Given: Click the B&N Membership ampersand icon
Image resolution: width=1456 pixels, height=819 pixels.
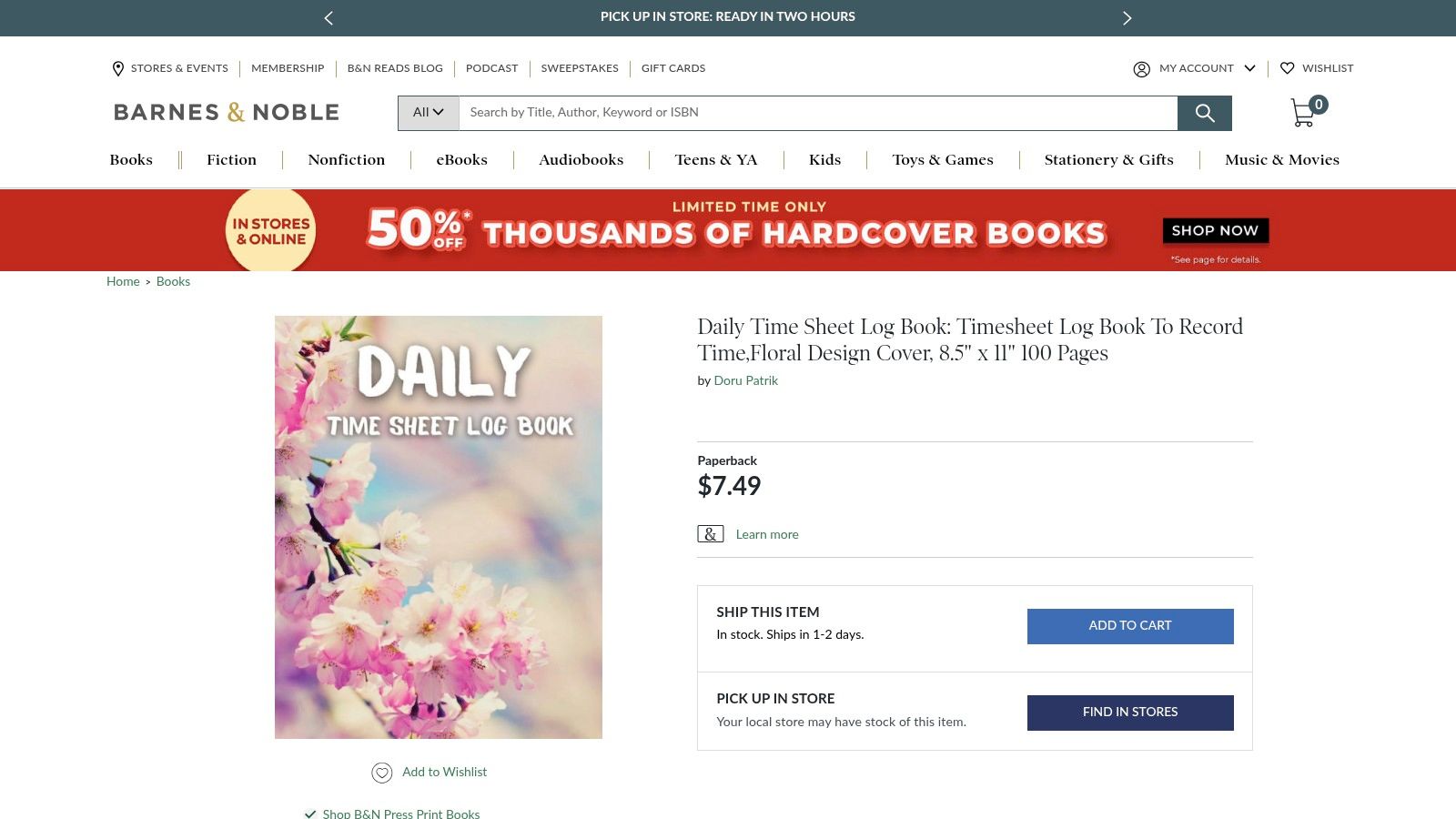Looking at the screenshot, I should (709, 533).
